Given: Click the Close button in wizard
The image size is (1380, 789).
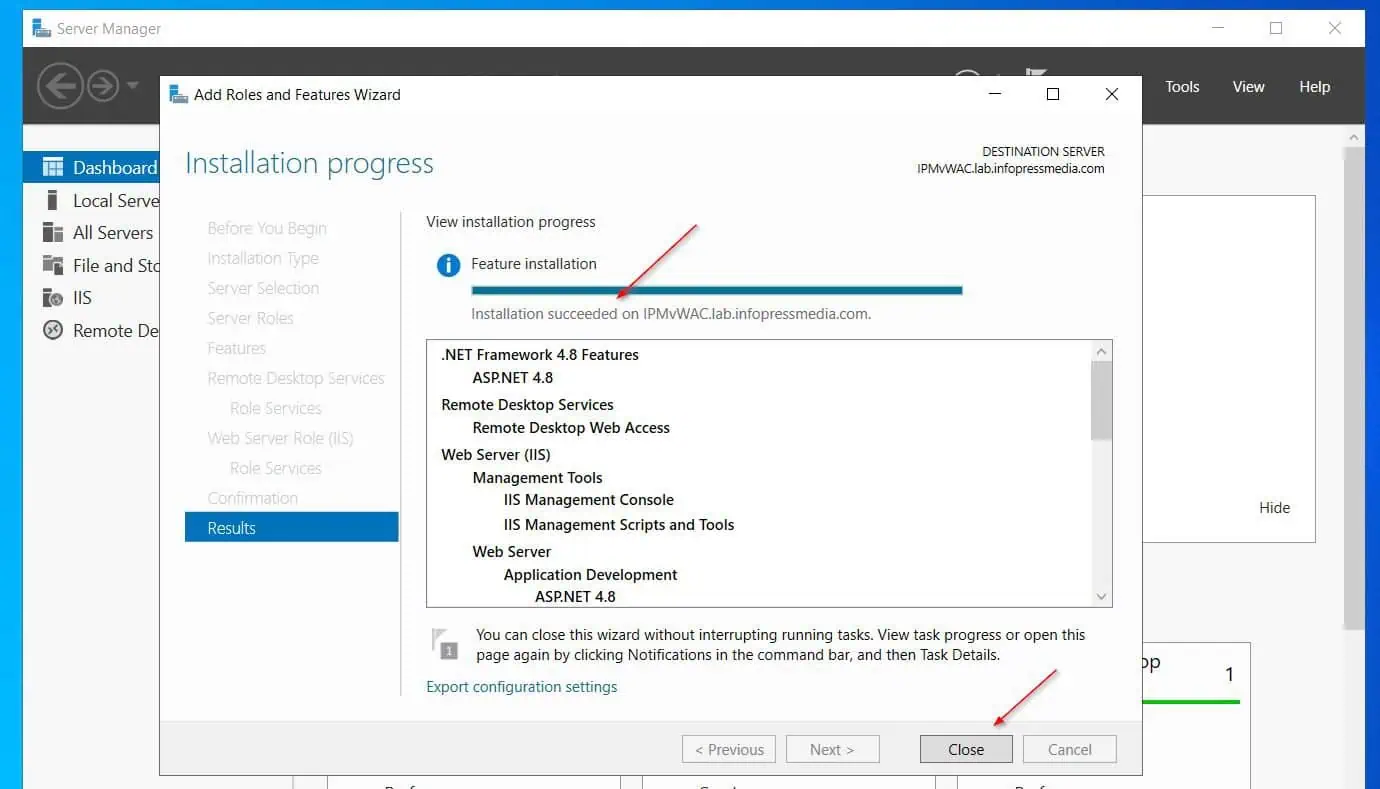Looking at the screenshot, I should click(x=966, y=749).
